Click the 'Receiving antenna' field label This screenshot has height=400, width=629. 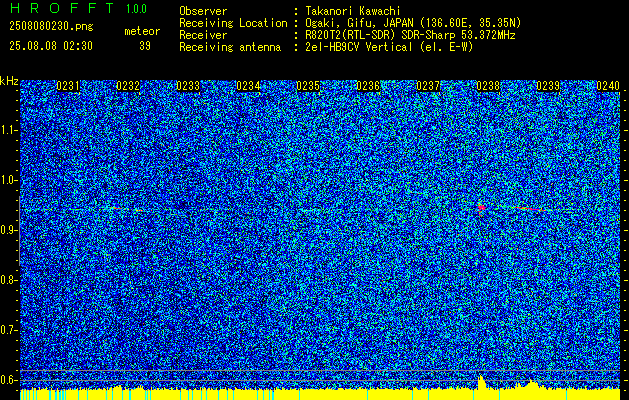[230, 47]
